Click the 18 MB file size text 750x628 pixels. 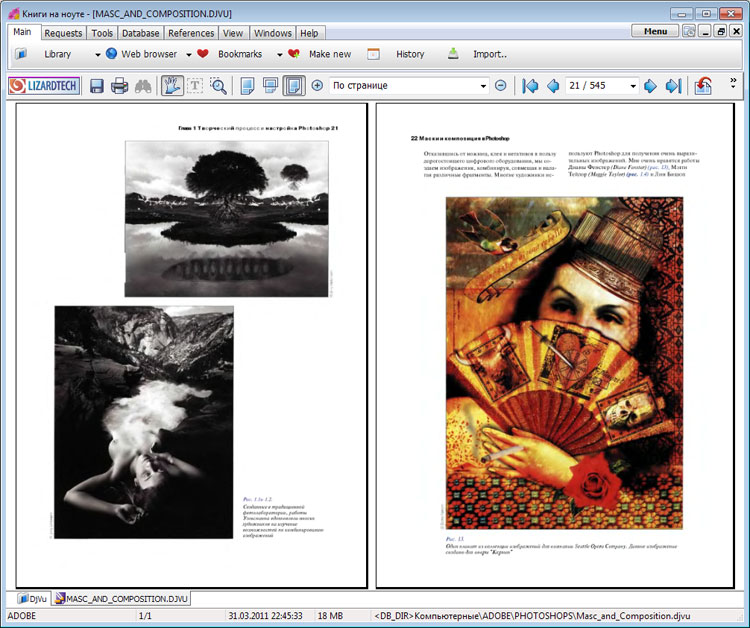pos(330,616)
